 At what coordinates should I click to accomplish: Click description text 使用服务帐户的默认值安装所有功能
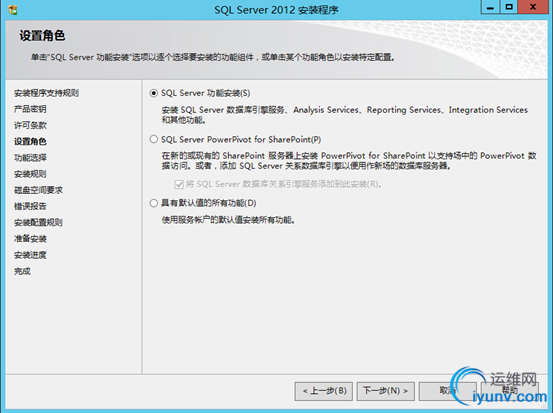(x=228, y=220)
